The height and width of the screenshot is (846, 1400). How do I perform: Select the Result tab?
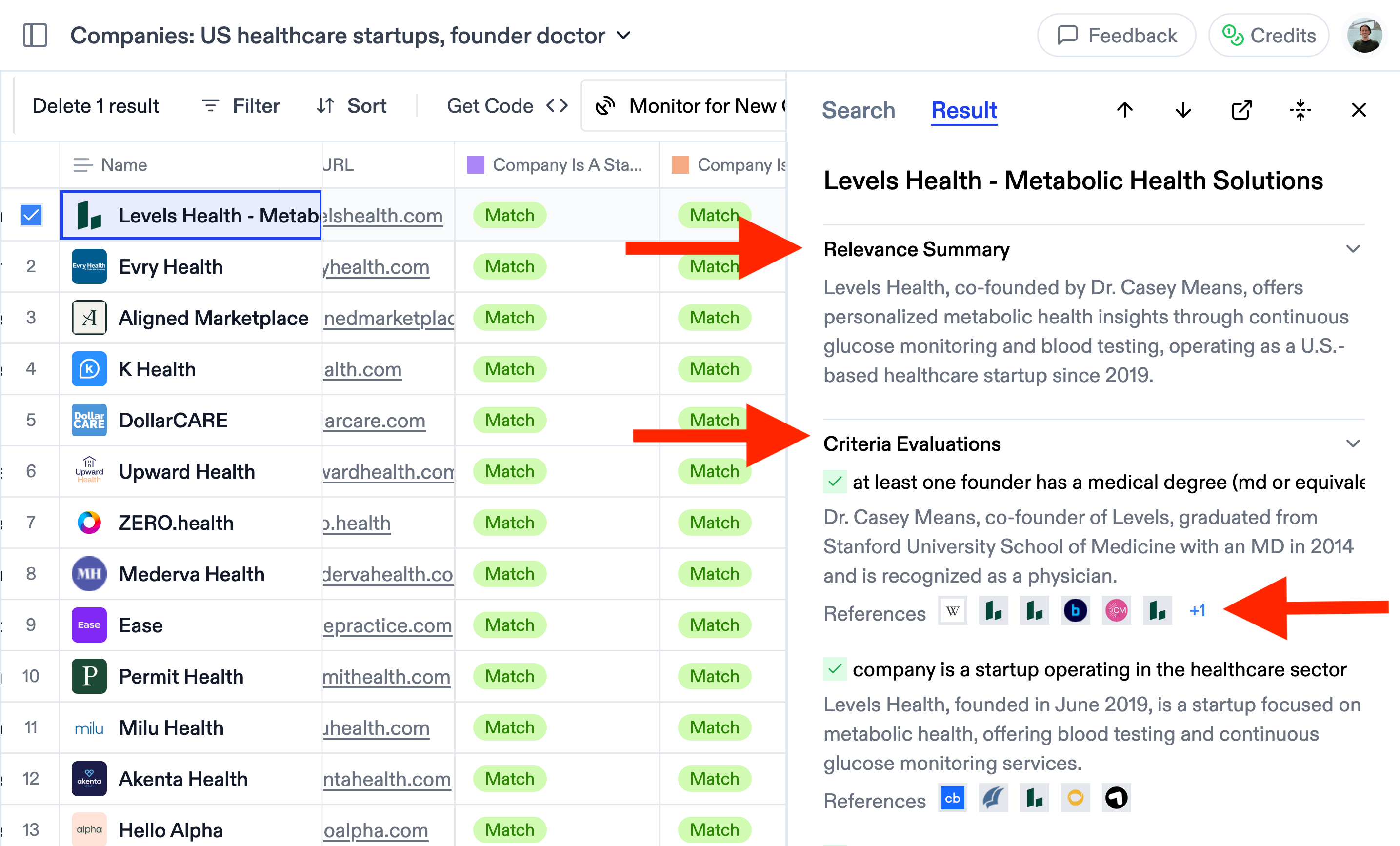[x=963, y=110]
